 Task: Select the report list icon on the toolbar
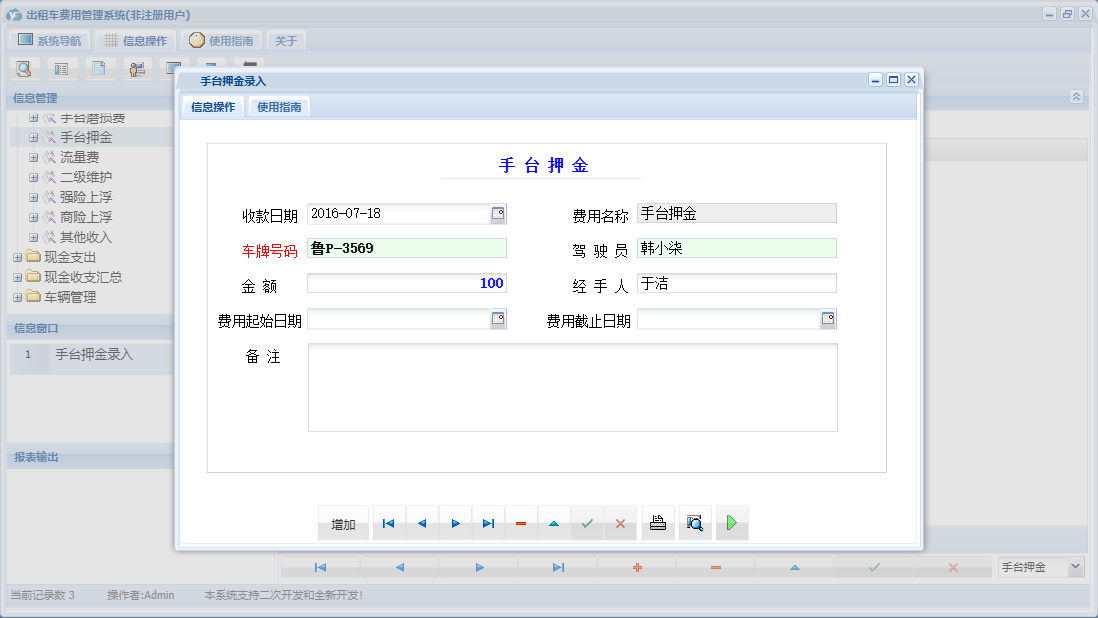pos(62,68)
